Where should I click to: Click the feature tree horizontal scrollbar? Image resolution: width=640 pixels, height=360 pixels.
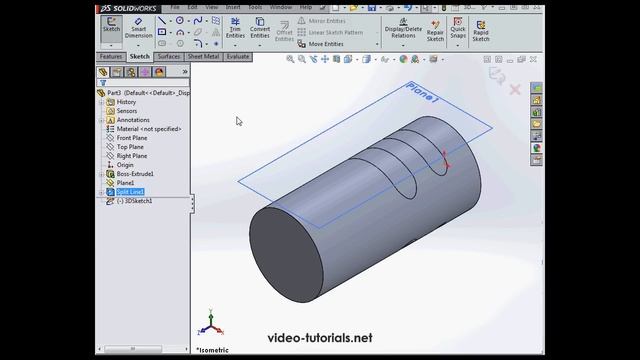click(x=143, y=349)
